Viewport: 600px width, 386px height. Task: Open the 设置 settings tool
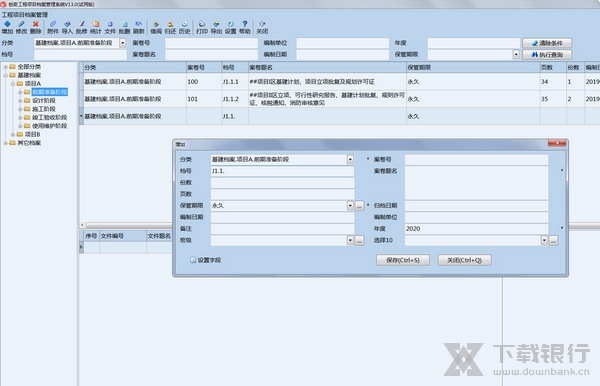(x=230, y=28)
